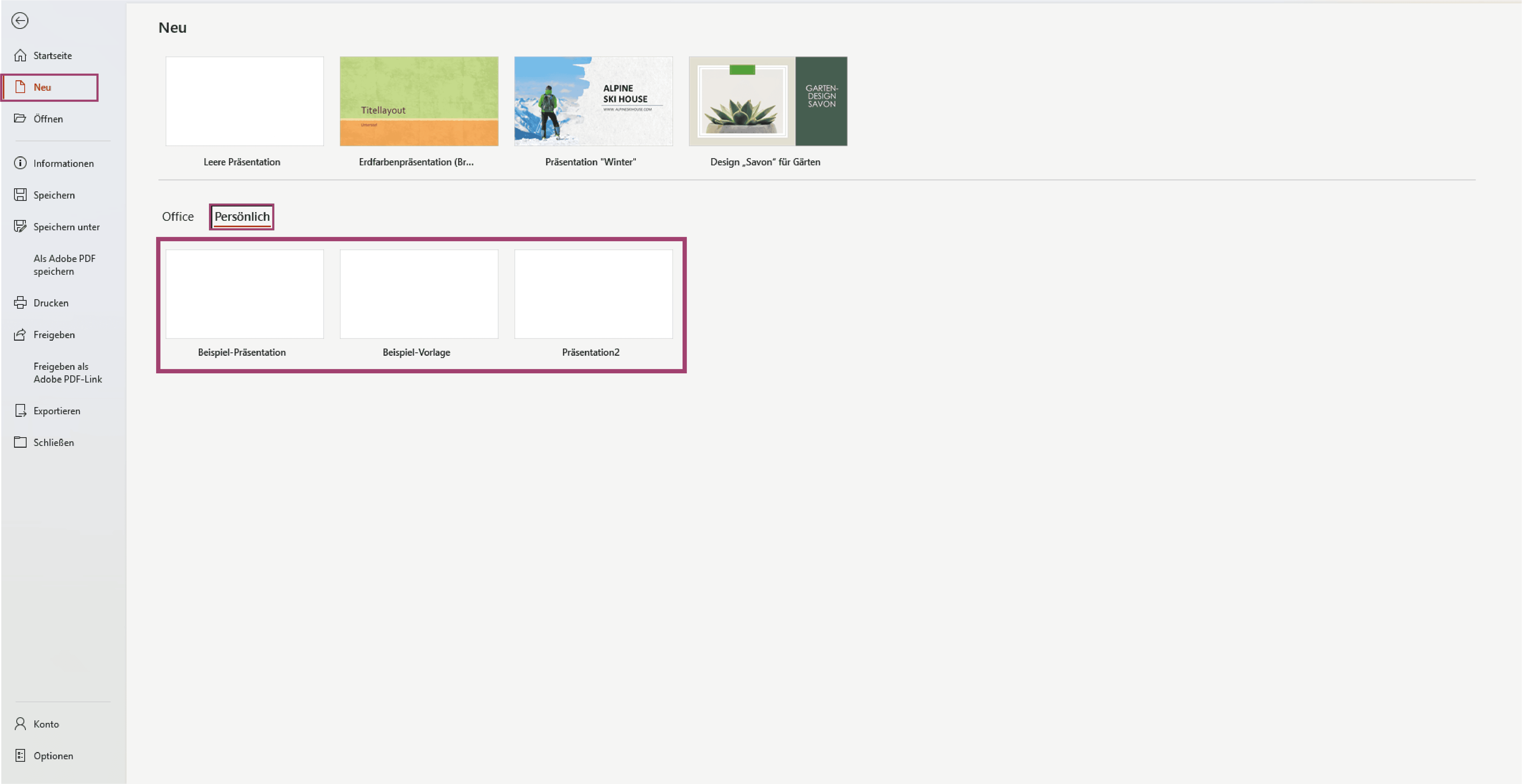Click the 'Erdfarbenpräsentation (Br...' label
Viewport: 1522px width, 784px height.
(x=416, y=162)
